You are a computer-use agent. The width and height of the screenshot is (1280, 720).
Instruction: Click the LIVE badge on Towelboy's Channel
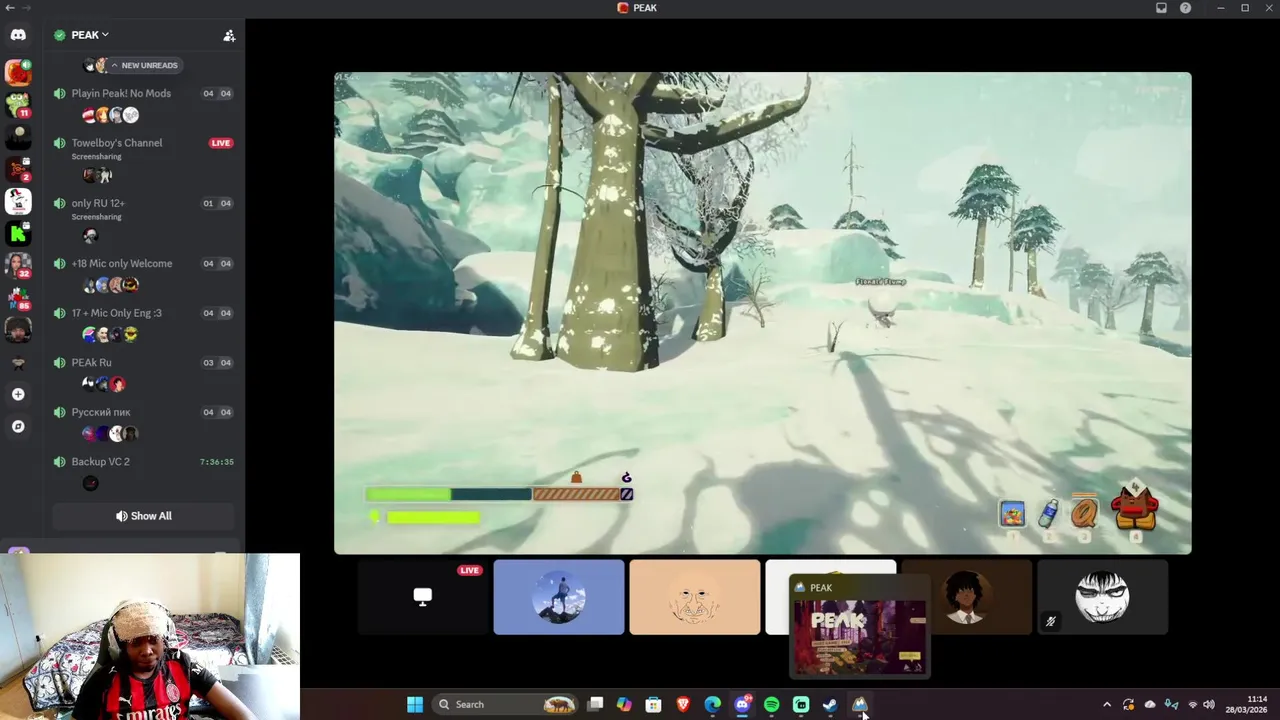pyautogui.click(x=221, y=143)
